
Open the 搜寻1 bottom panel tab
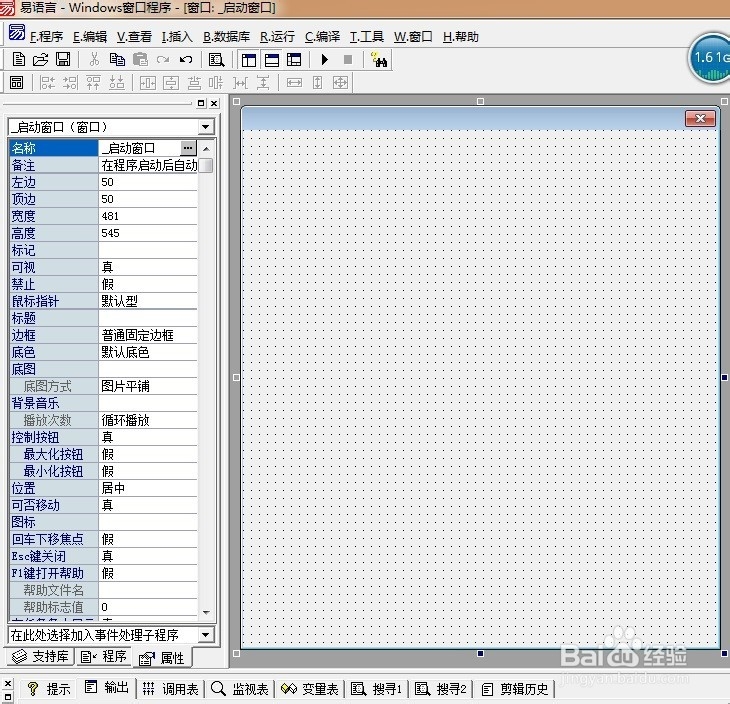376,689
